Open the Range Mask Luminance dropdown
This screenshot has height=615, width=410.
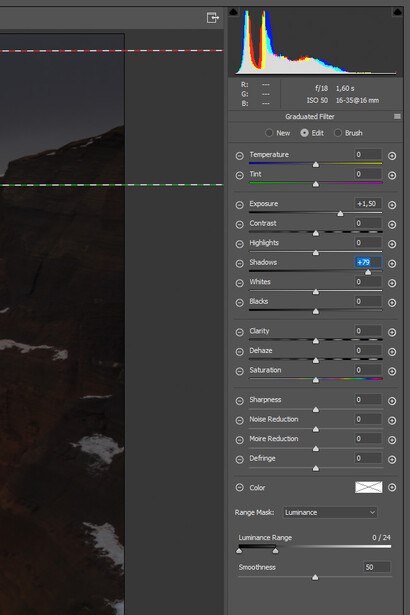pyautogui.click(x=330, y=512)
